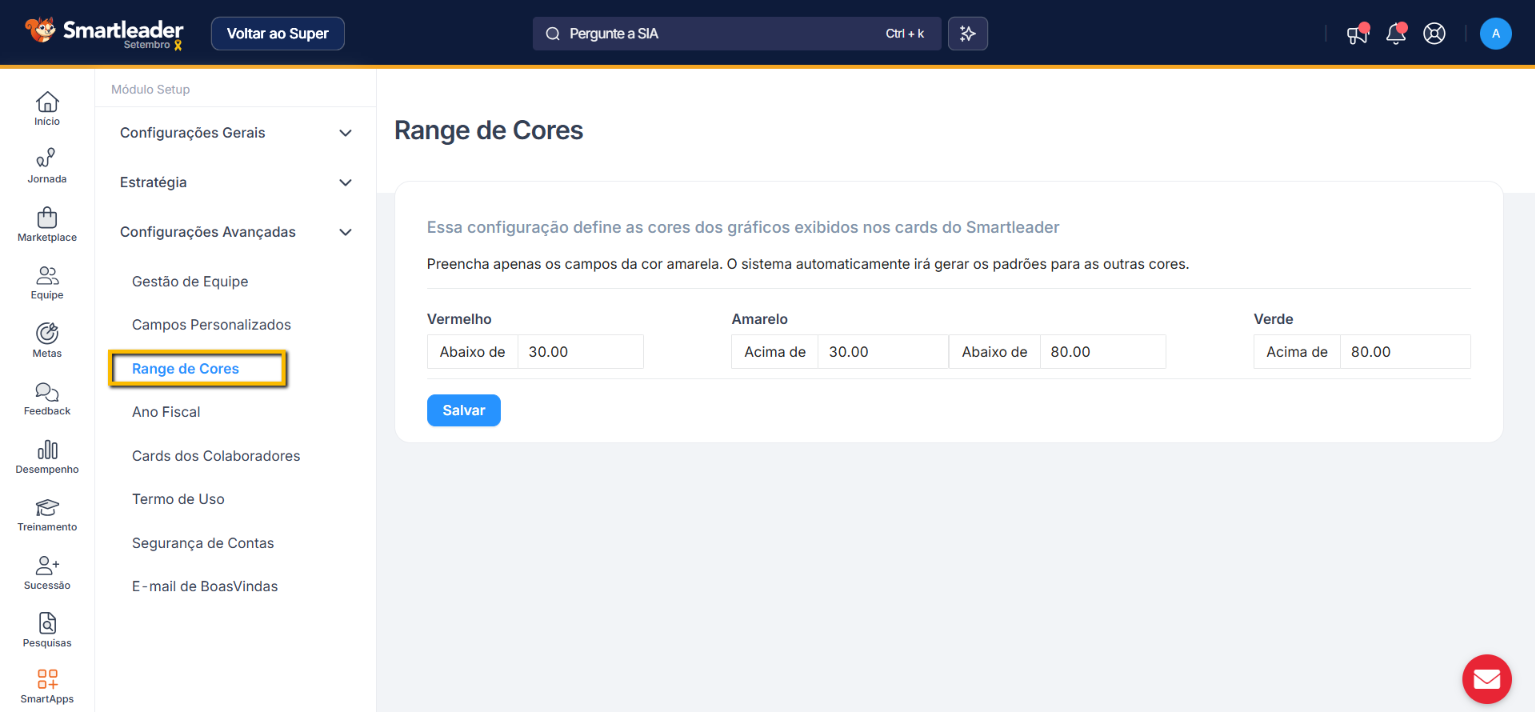
Task: Click the Marketplace bag icon
Action: (x=47, y=217)
